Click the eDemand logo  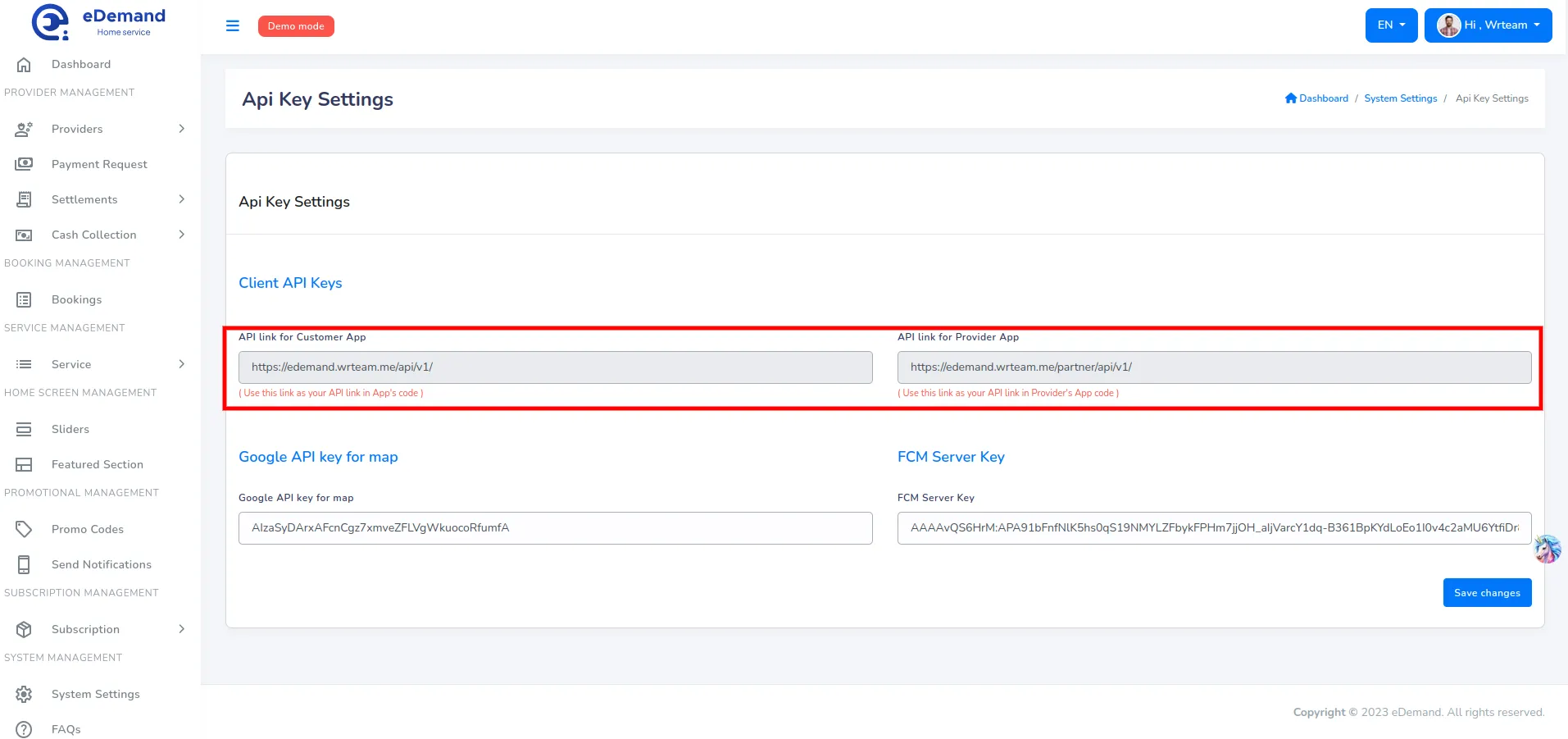tap(98, 22)
